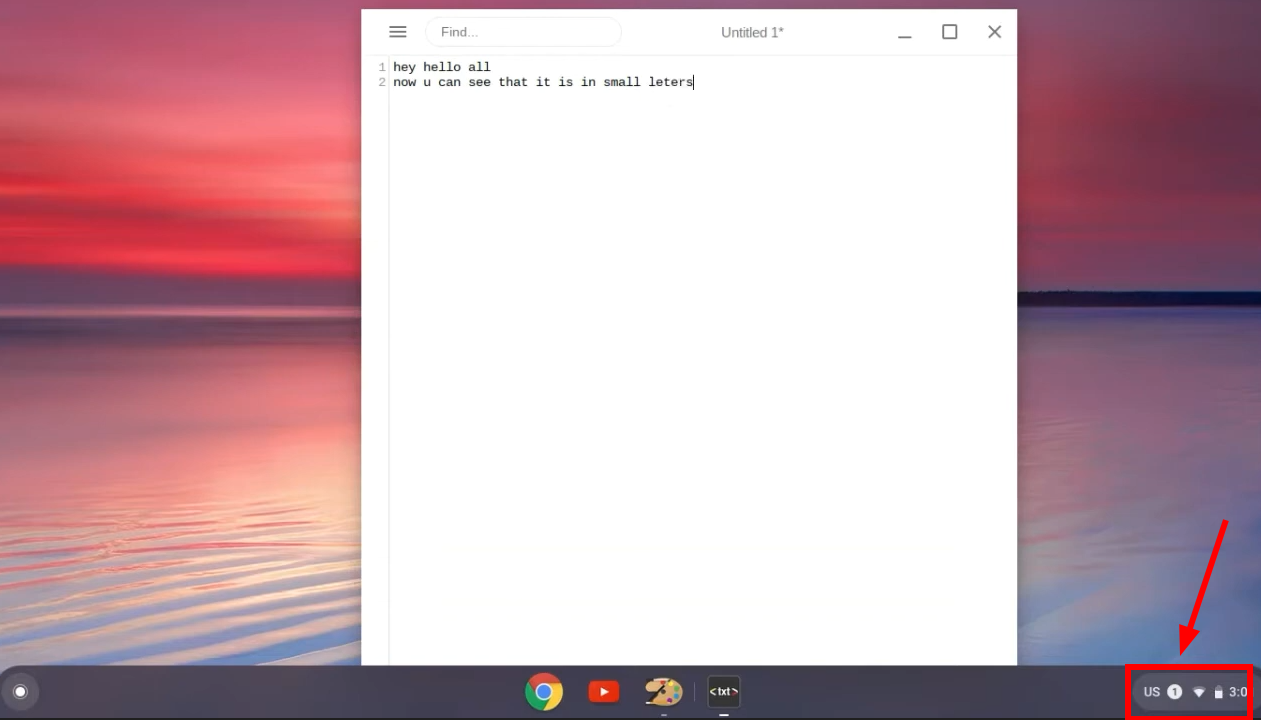Select the Untitled 1 title
Screen dimensions: 1261x720
tap(752, 32)
